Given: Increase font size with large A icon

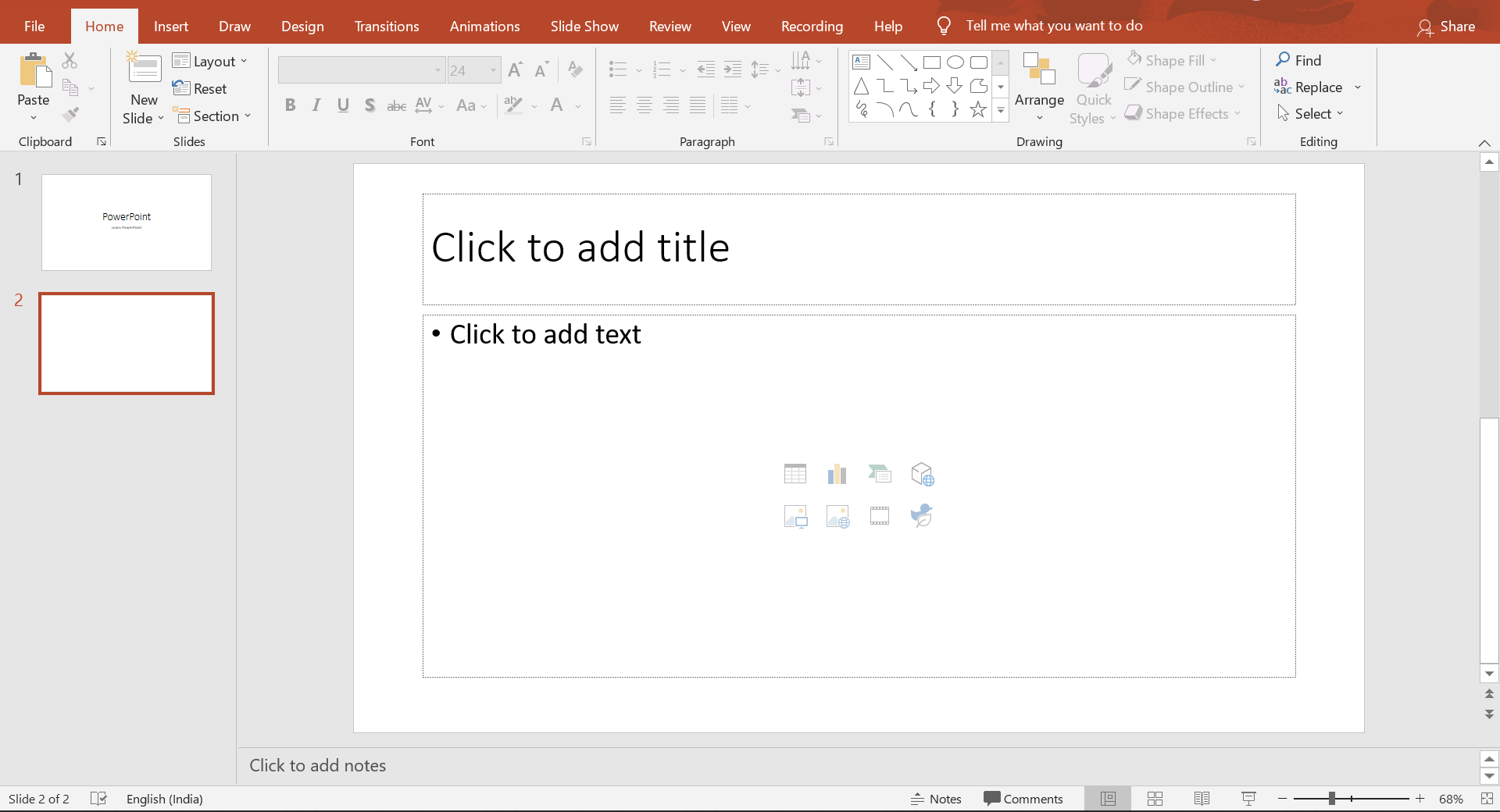Looking at the screenshot, I should click(515, 69).
